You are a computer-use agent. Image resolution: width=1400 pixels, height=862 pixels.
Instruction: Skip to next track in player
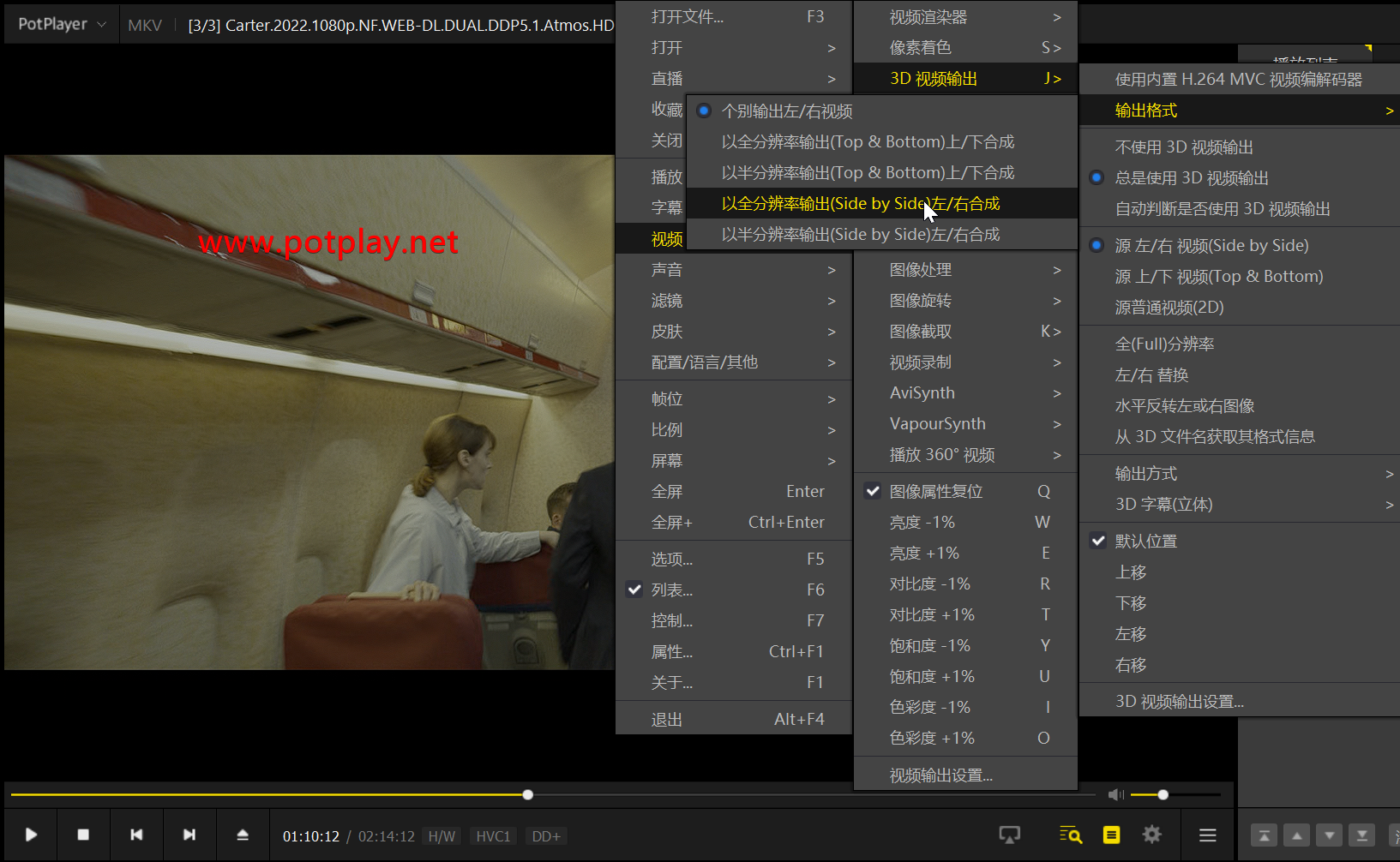point(189,835)
